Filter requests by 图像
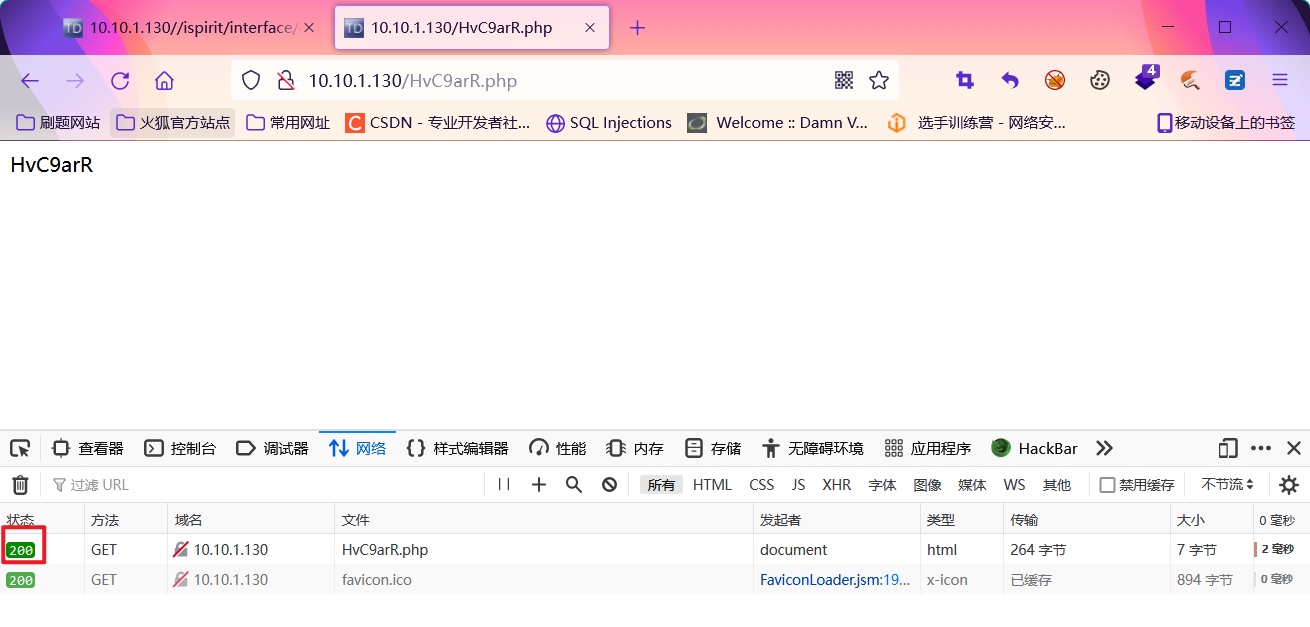 [x=927, y=485]
